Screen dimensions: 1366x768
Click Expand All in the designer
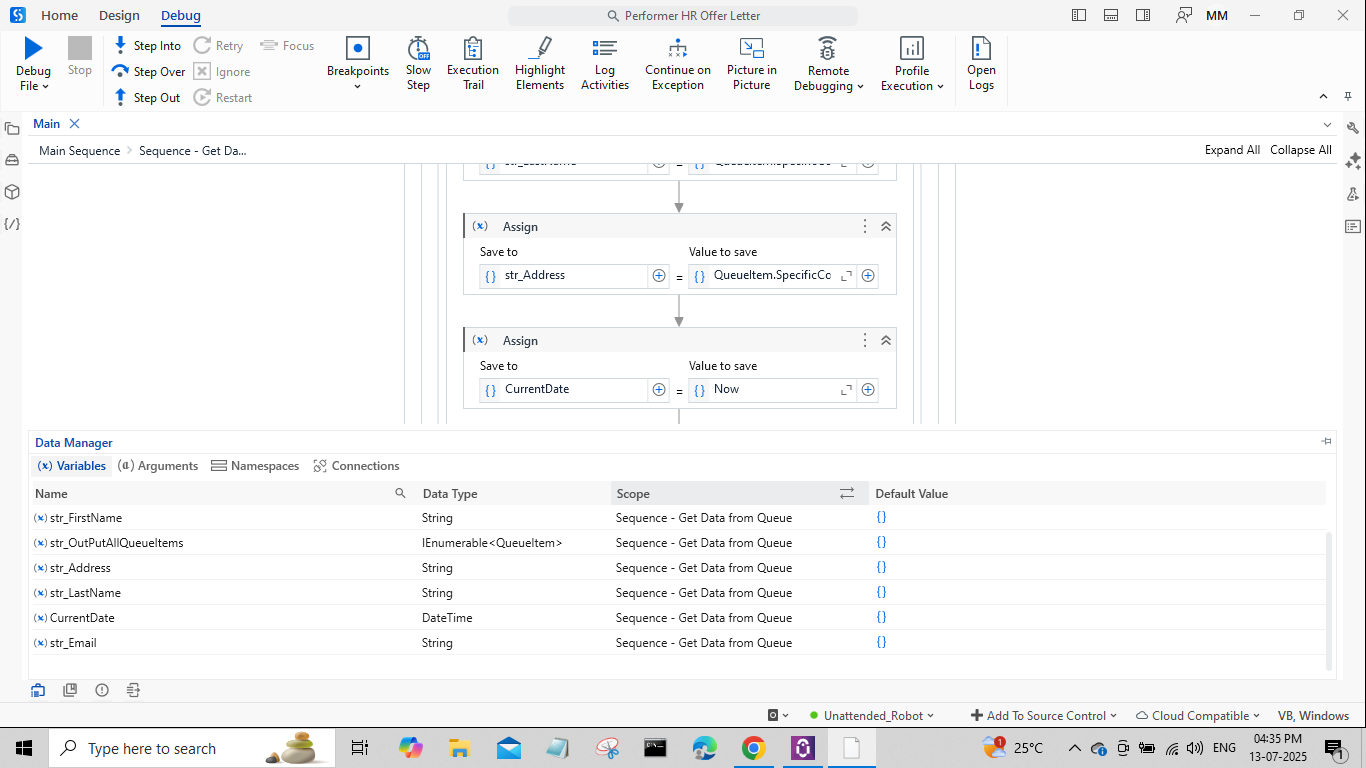tap(1232, 150)
